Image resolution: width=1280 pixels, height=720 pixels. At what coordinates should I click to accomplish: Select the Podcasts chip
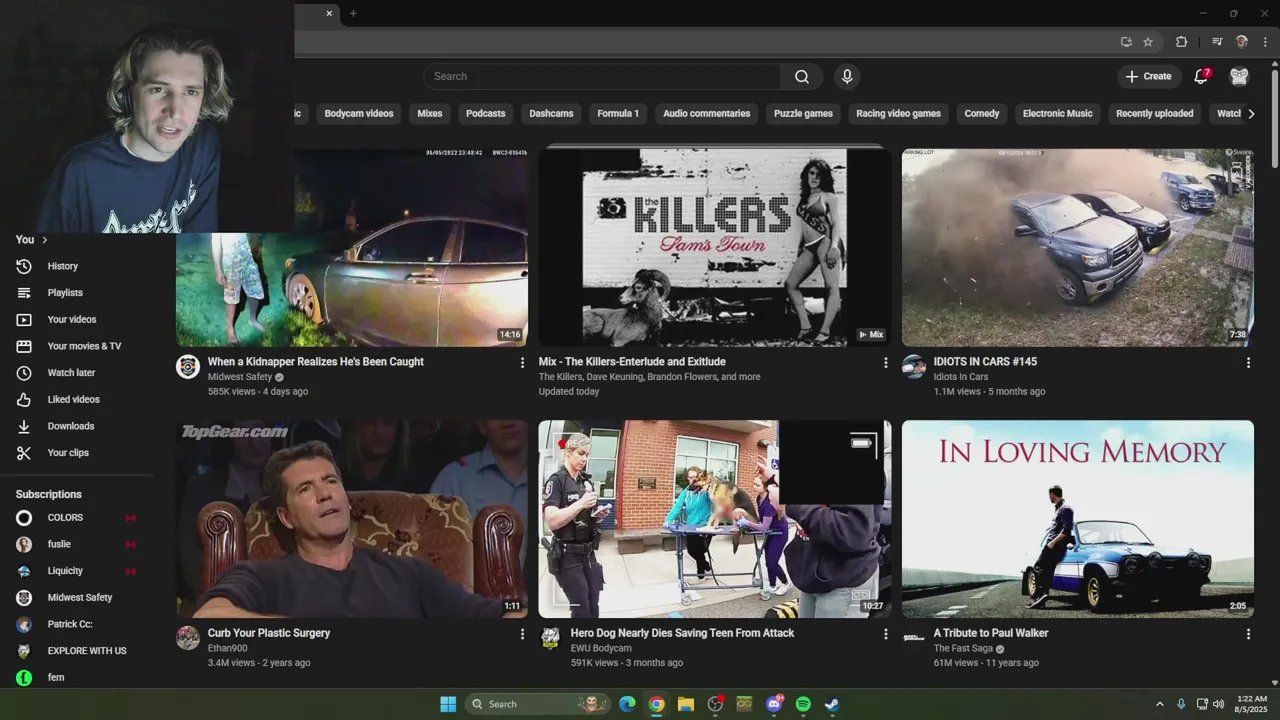[486, 114]
